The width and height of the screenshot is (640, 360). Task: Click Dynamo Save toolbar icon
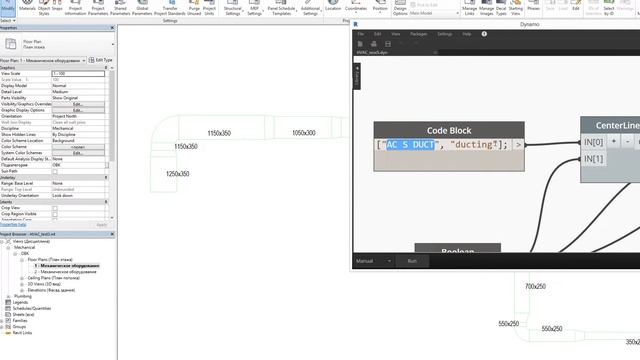click(388, 44)
